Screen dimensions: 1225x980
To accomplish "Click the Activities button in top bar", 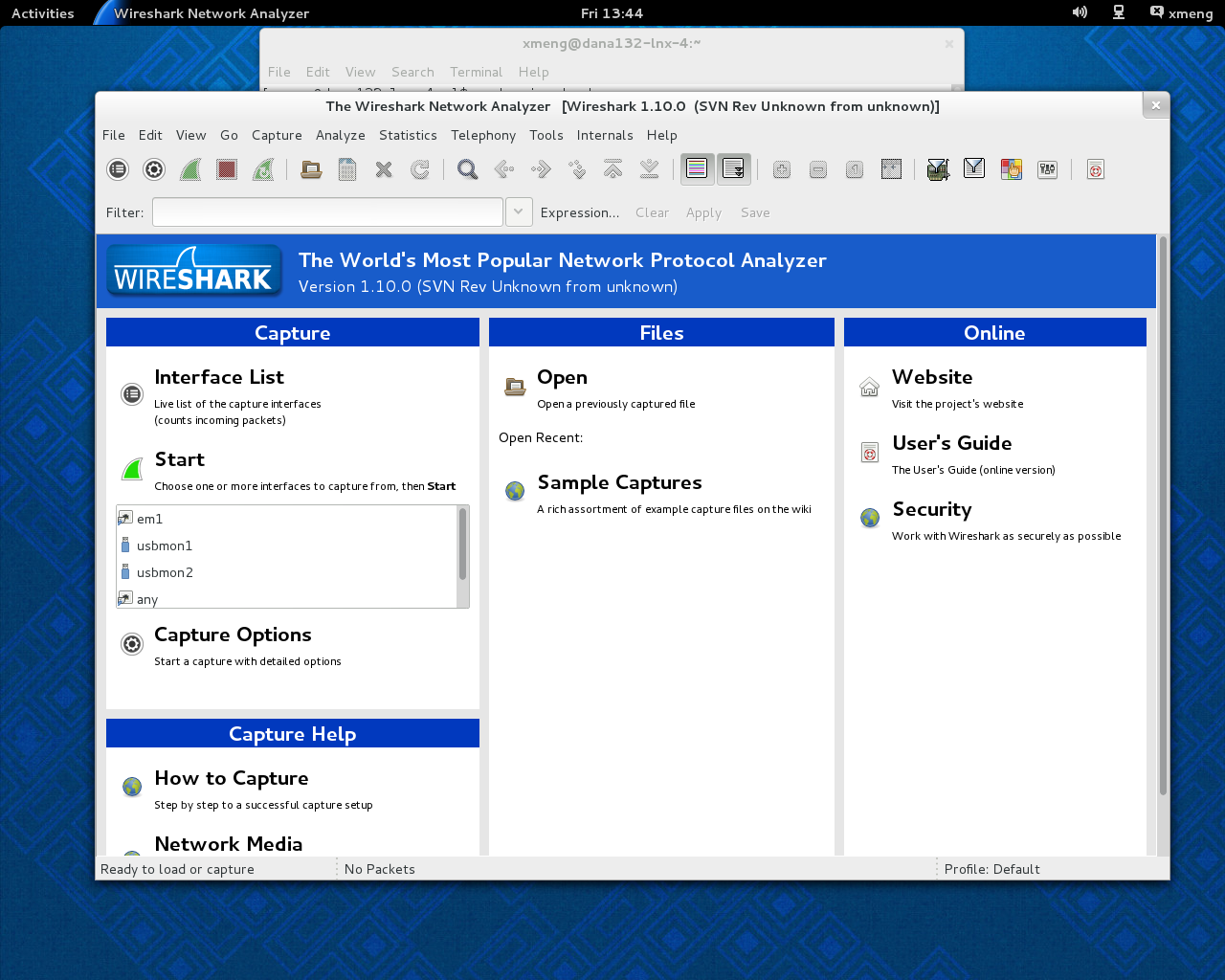I will [43, 13].
